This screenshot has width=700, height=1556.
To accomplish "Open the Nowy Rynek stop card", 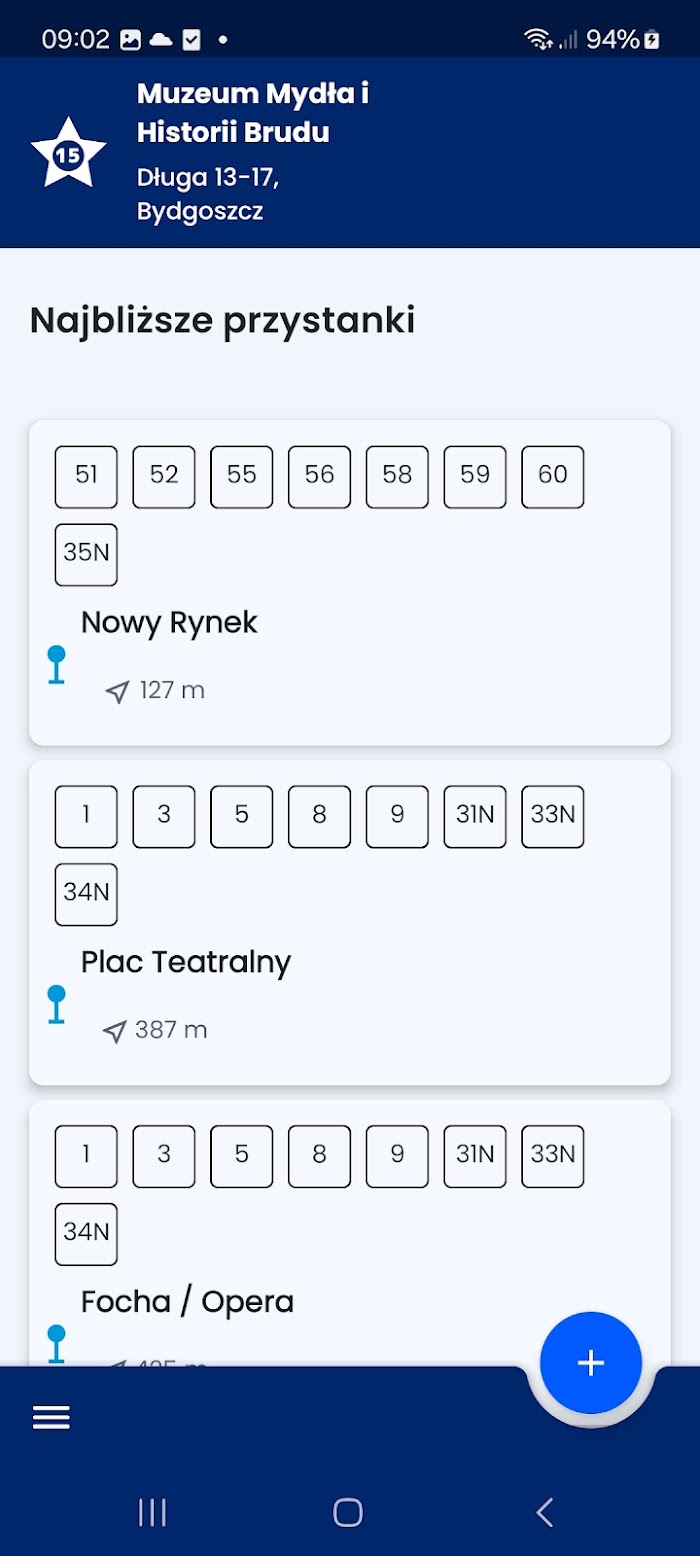I will (x=350, y=583).
